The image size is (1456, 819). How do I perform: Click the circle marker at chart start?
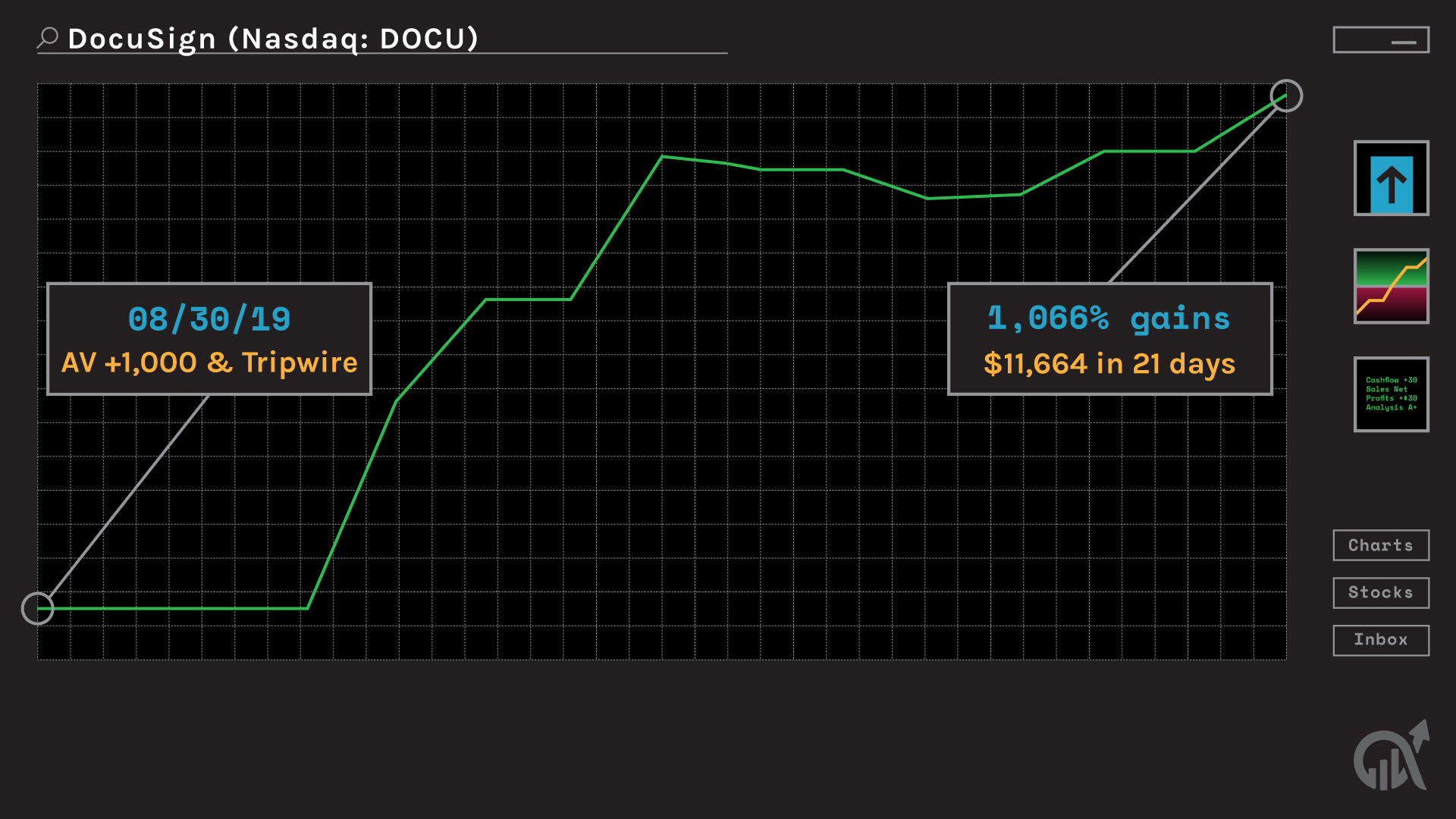coord(37,608)
